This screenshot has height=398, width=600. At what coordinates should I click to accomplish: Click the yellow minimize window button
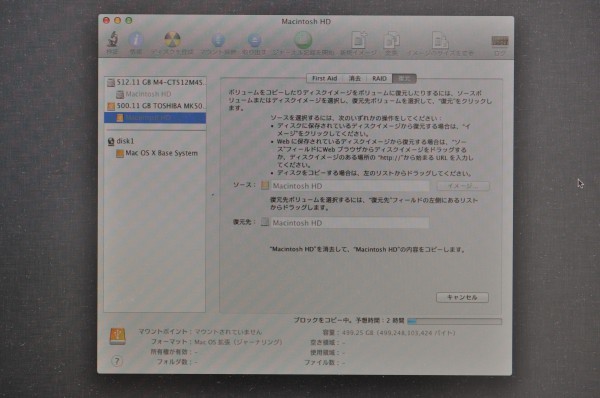117,21
